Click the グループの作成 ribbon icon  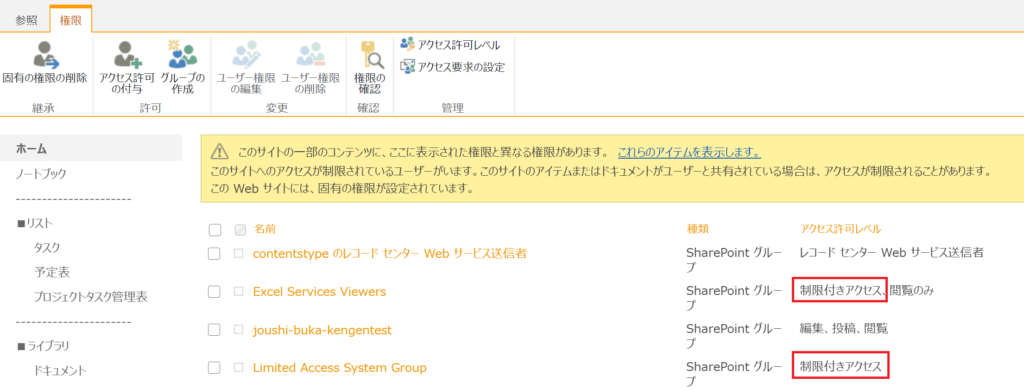pyautogui.click(x=182, y=55)
